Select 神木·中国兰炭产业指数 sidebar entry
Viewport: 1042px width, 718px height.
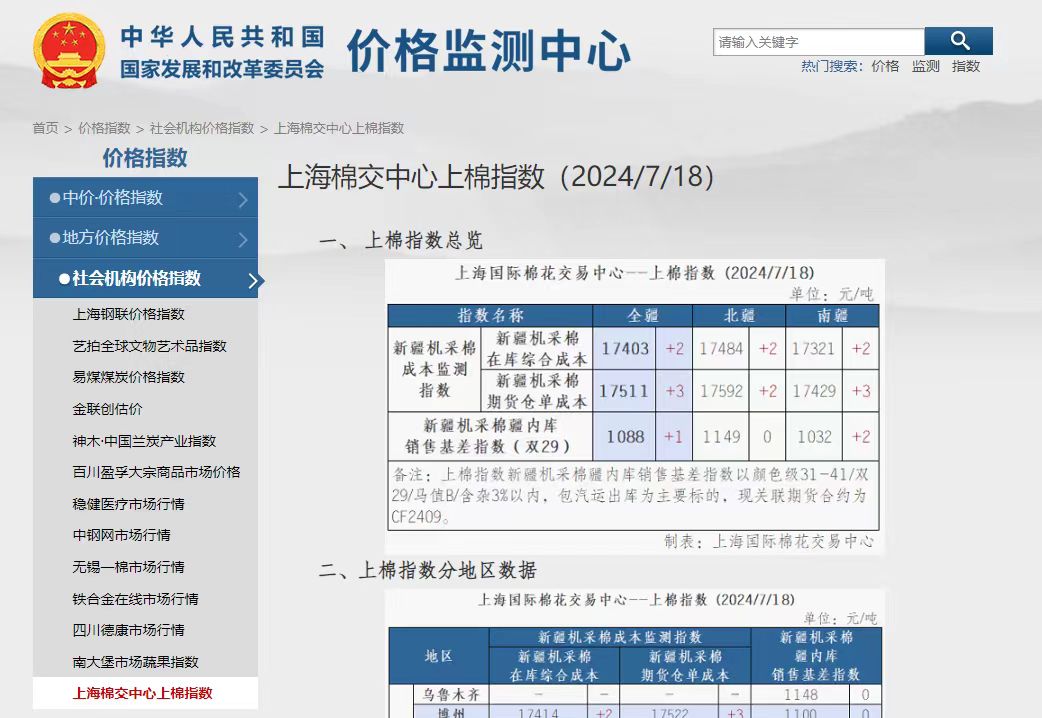(144, 441)
